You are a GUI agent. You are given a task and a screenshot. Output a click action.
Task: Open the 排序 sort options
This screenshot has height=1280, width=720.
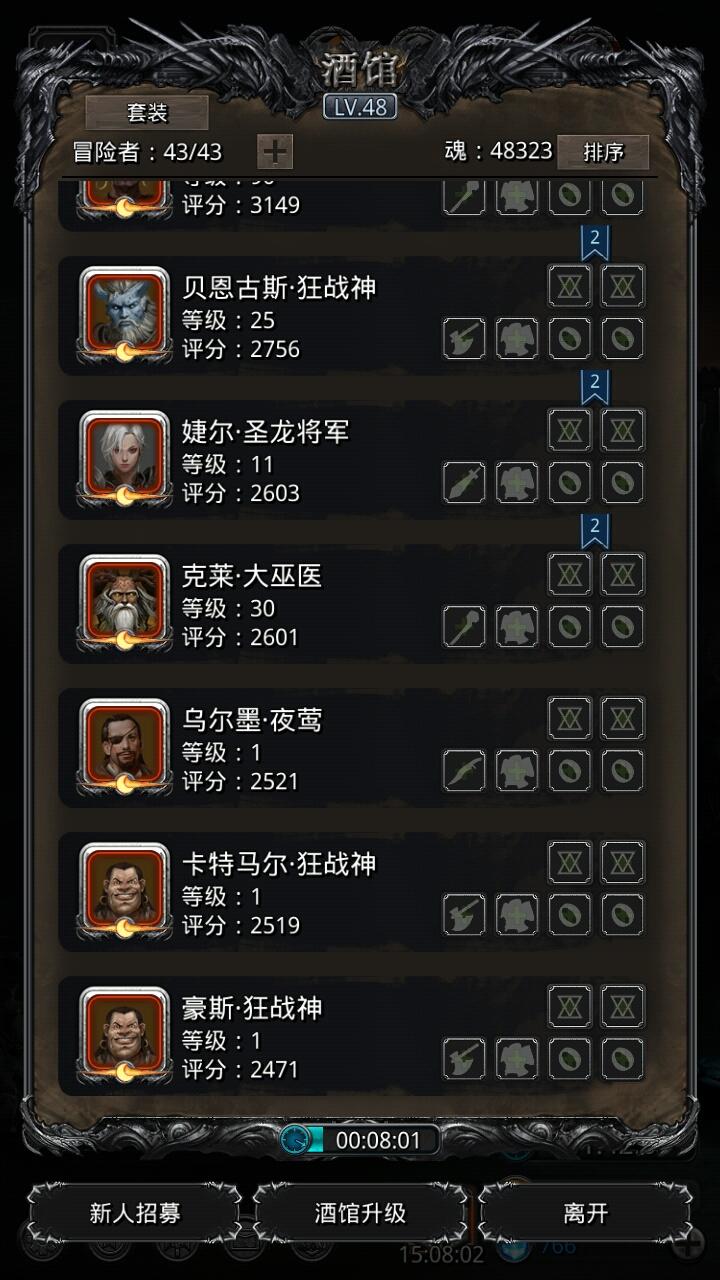(x=603, y=152)
